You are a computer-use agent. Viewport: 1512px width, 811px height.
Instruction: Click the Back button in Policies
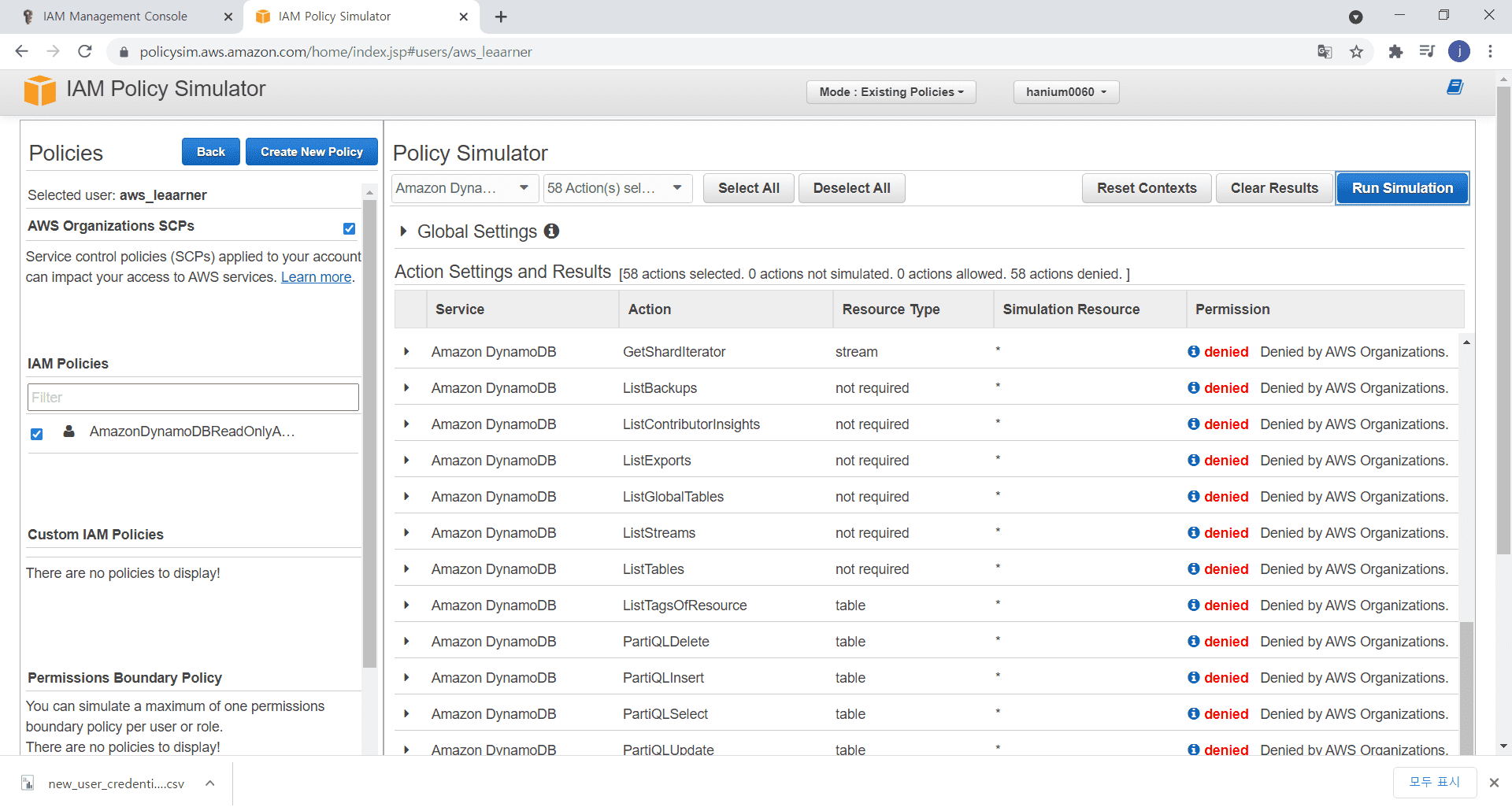point(211,152)
